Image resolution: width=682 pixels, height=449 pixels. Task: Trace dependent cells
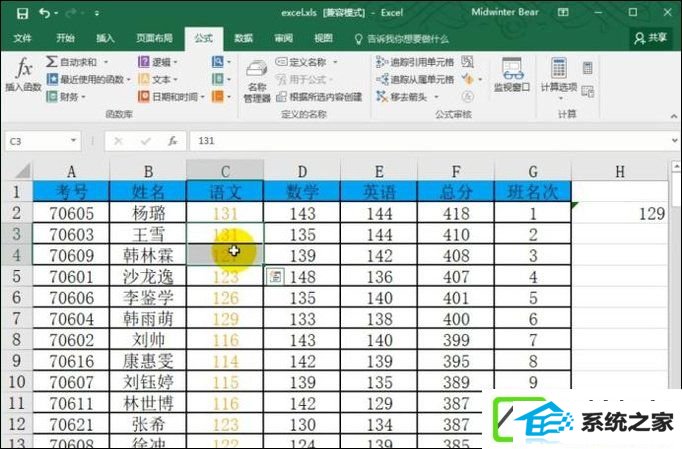click(415, 79)
